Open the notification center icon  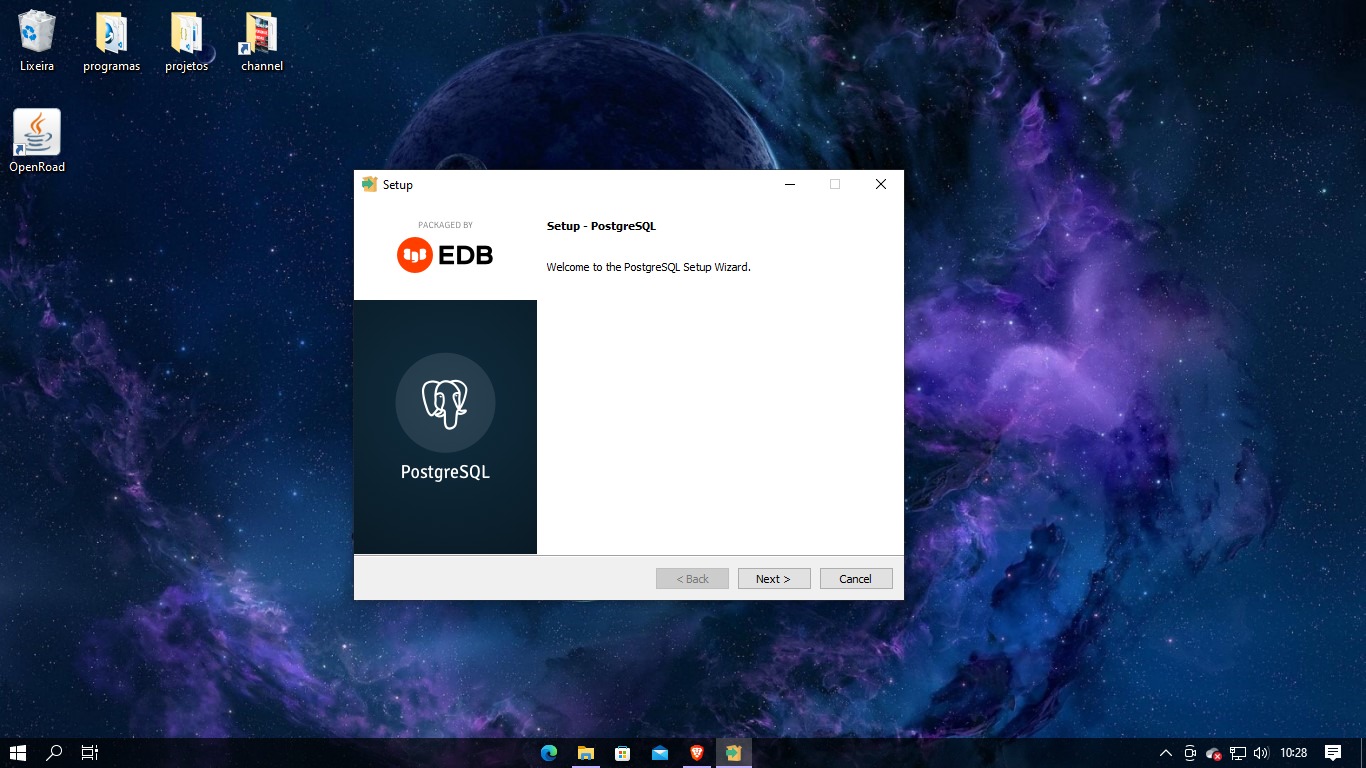coord(1333,753)
